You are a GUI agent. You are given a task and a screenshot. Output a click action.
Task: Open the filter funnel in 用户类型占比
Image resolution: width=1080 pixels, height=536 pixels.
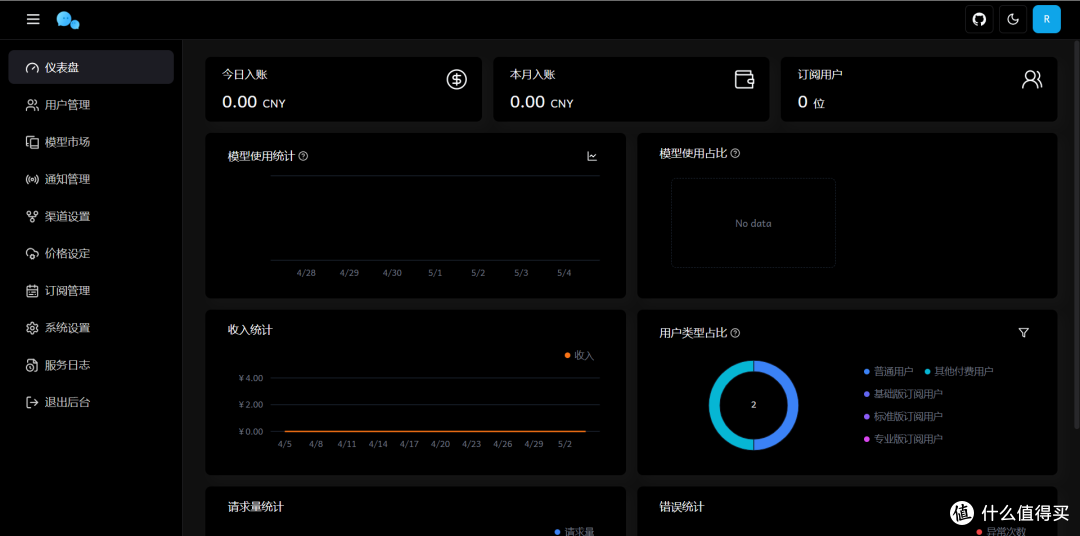pos(1024,333)
